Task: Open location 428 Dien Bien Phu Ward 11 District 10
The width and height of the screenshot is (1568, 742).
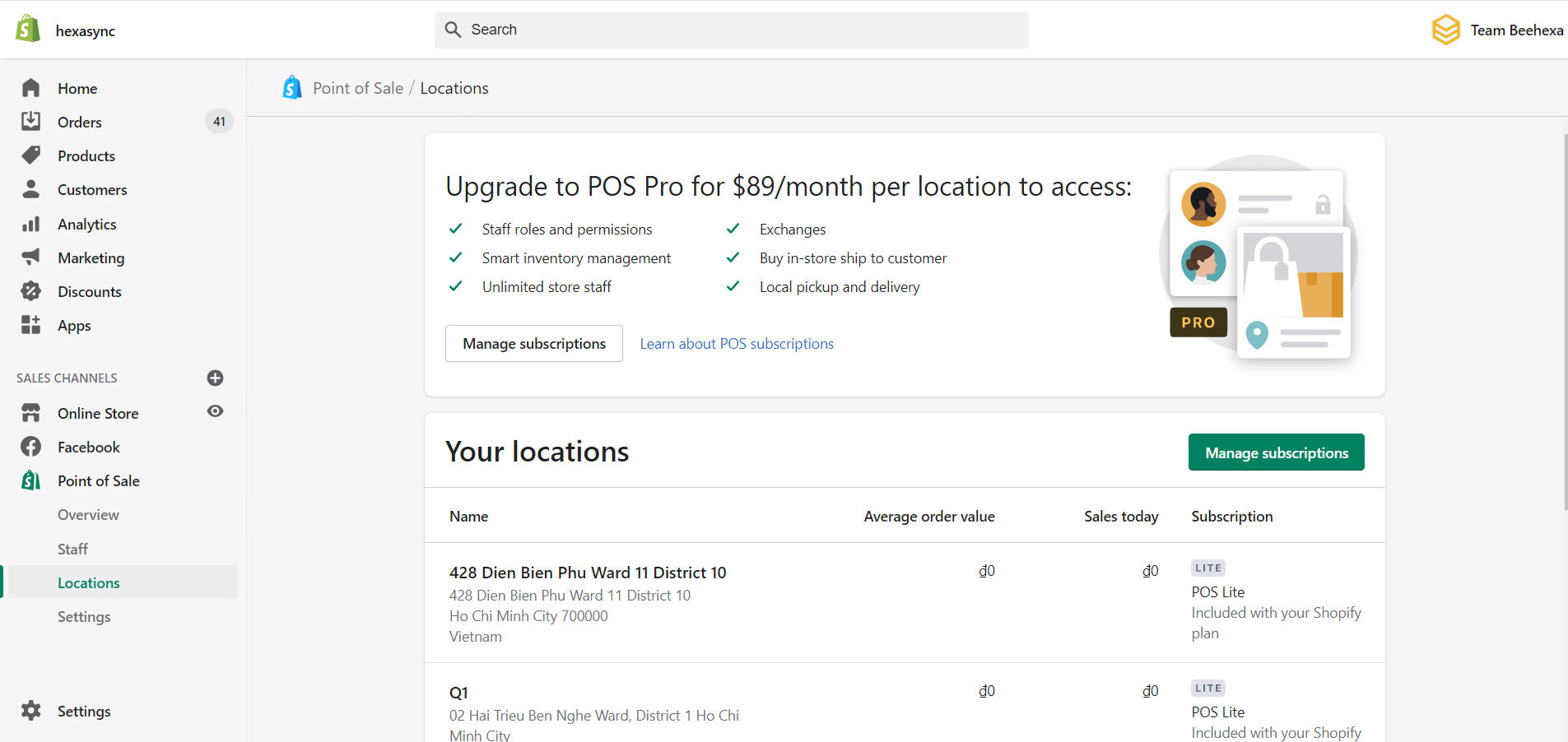Action: [588, 573]
